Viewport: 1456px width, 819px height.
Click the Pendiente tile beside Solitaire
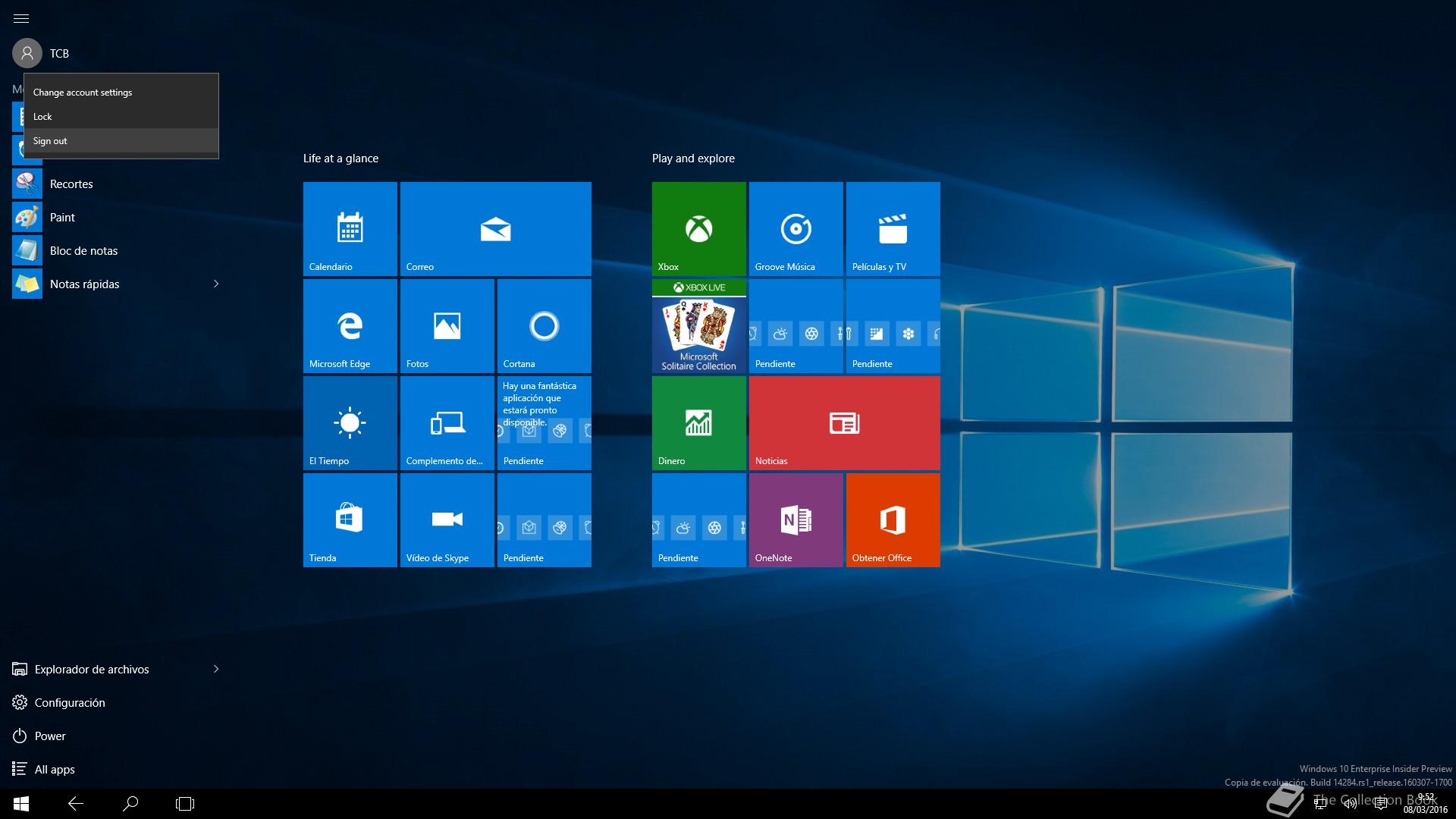(x=796, y=325)
